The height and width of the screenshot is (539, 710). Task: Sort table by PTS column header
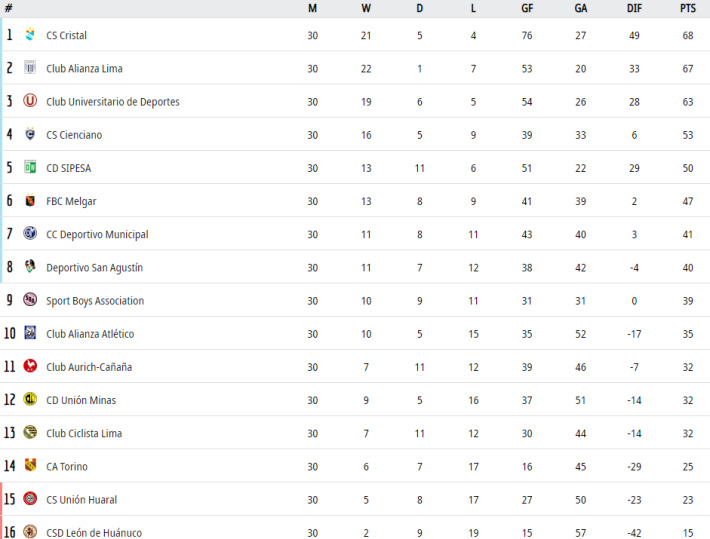(687, 8)
